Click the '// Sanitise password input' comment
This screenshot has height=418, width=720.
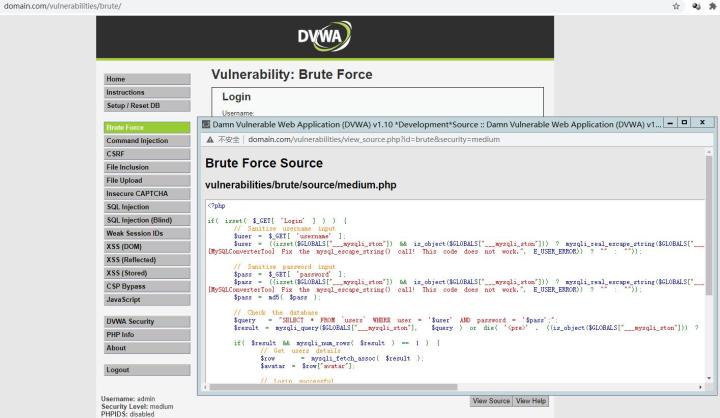click(285, 266)
